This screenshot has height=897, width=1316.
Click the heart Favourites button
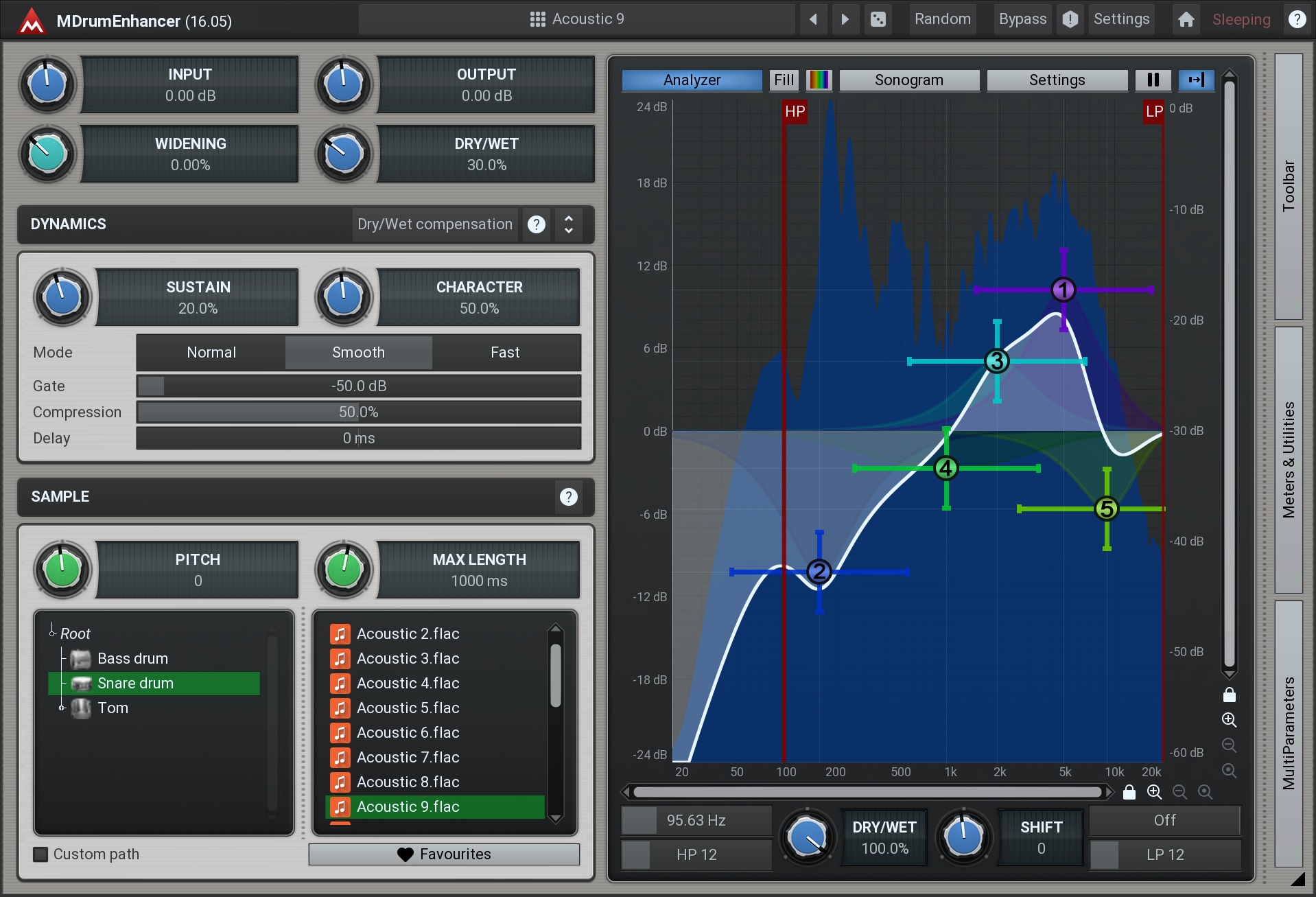tap(444, 854)
